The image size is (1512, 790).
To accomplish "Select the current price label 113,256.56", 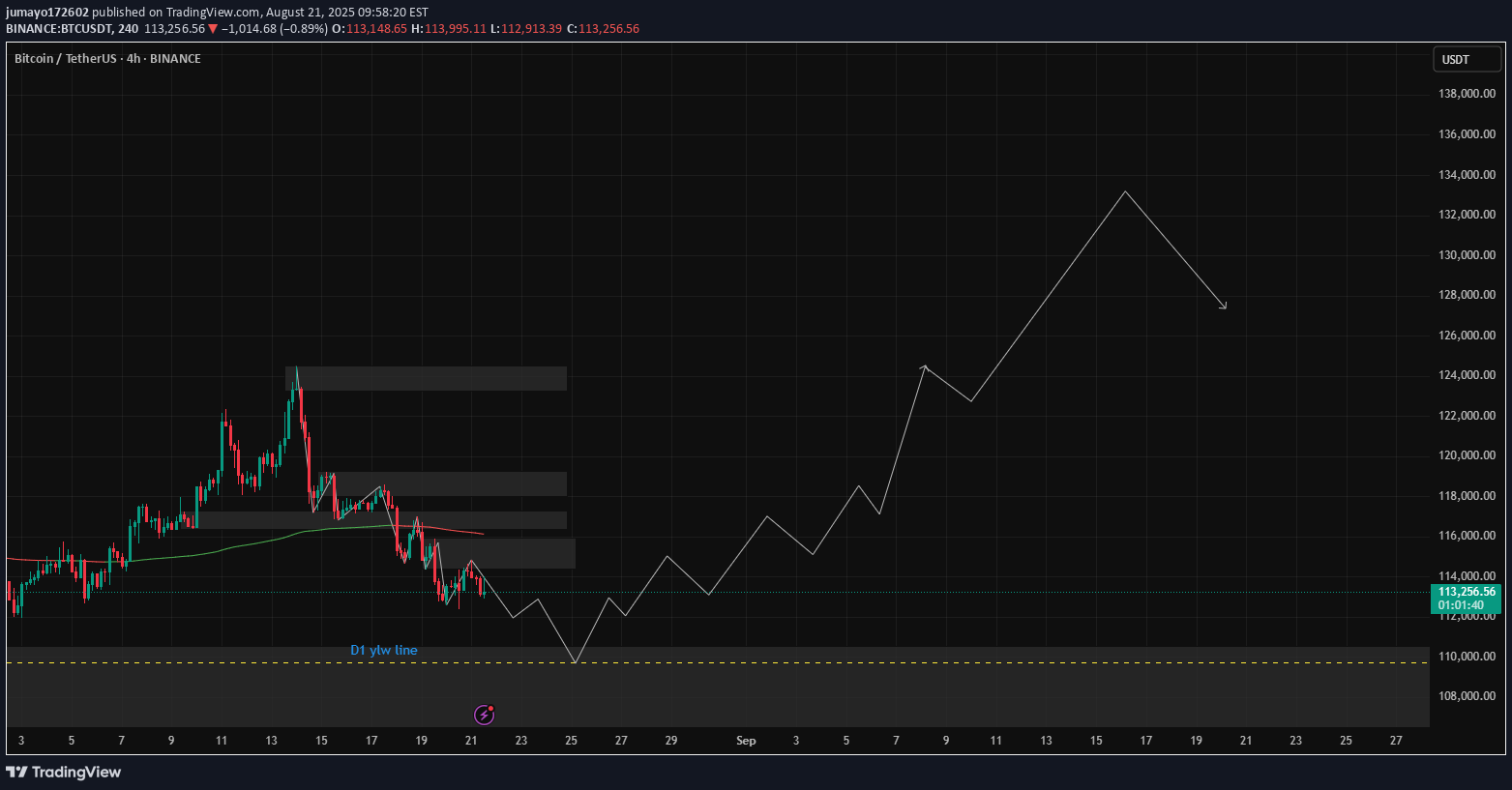I will [1466, 591].
